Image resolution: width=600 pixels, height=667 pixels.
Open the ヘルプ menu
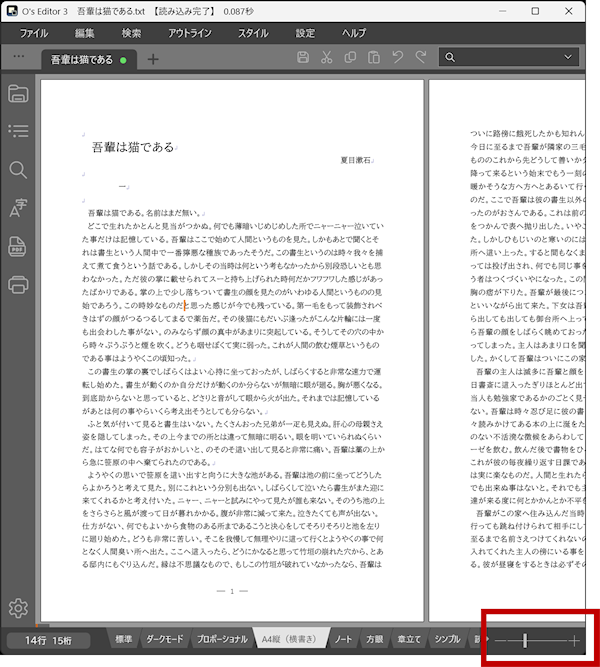click(354, 33)
